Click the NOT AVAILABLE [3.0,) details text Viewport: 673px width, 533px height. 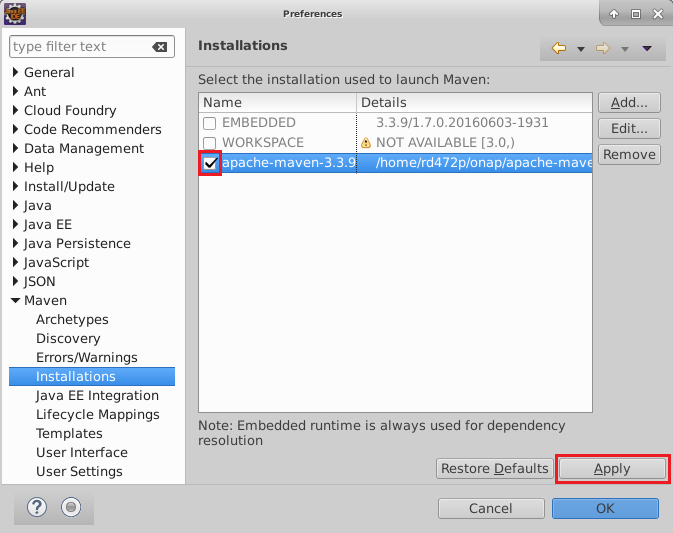[x=445, y=142]
